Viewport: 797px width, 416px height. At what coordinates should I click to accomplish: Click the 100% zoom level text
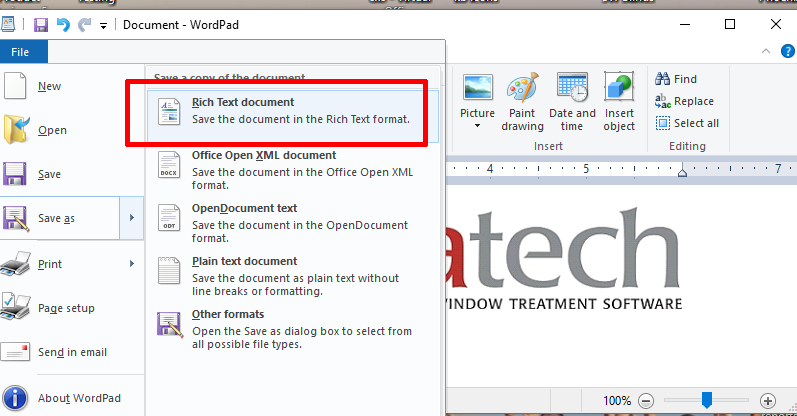(x=617, y=401)
